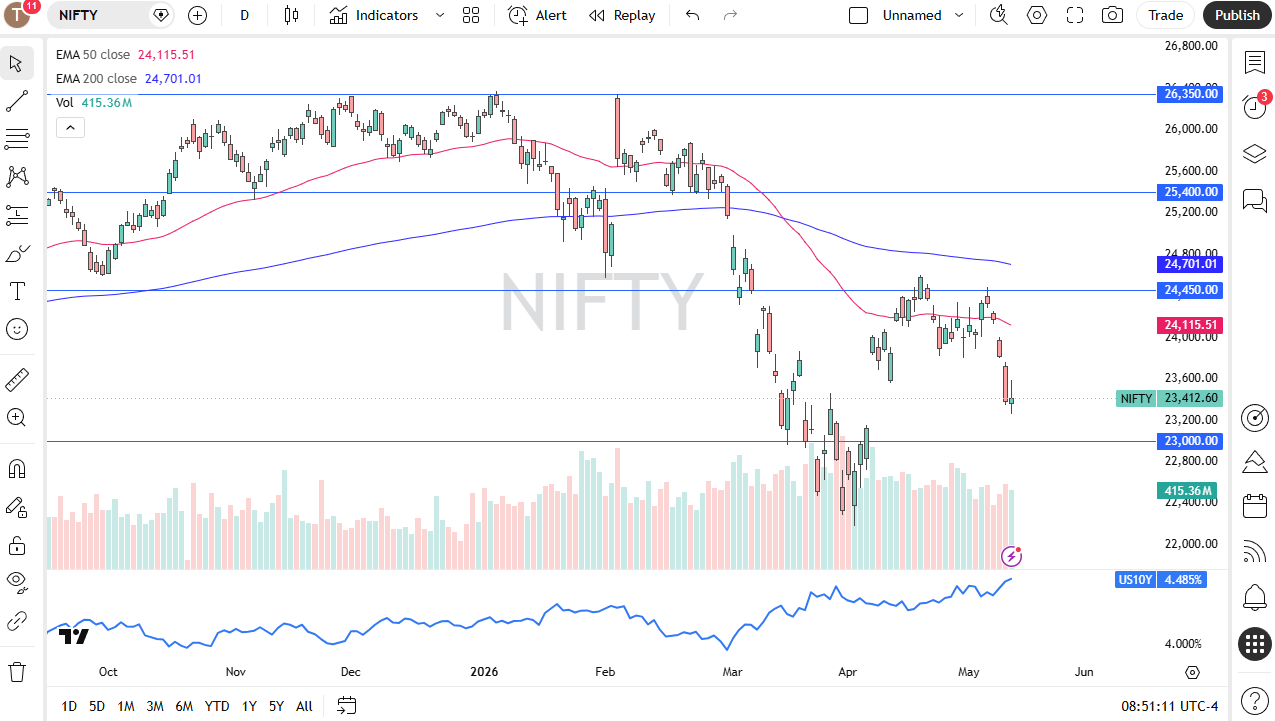Open the mountain pine icon in sidebar

pyautogui.click(x=1254, y=461)
